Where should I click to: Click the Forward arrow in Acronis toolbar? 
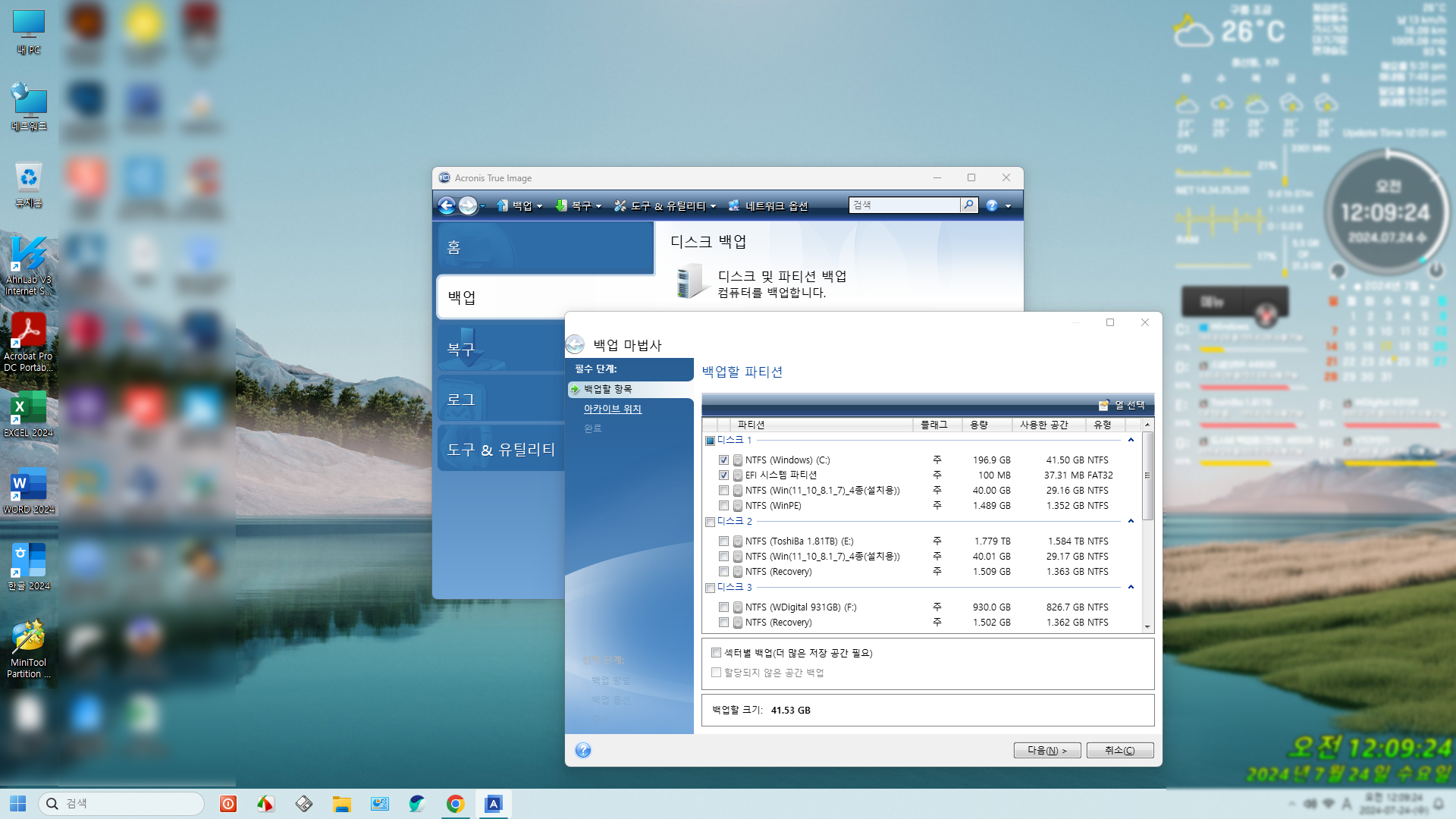click(x=468, y=206)
